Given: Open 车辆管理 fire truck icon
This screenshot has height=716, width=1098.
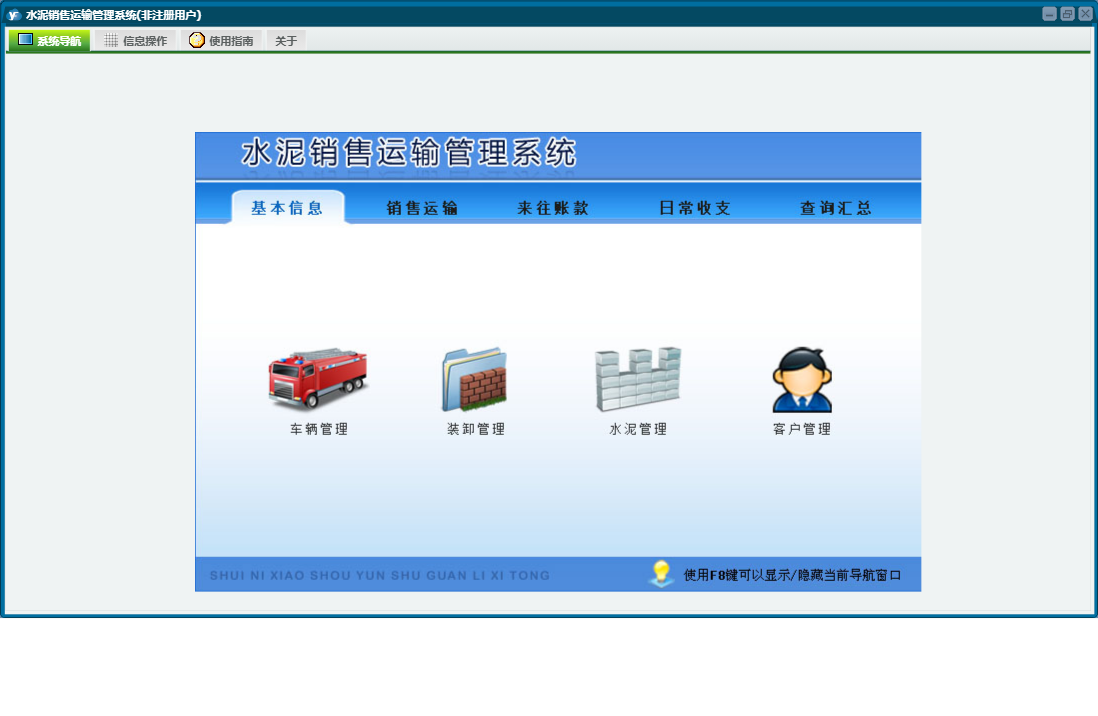Looking at the screenshot, I should pos(318,378).
